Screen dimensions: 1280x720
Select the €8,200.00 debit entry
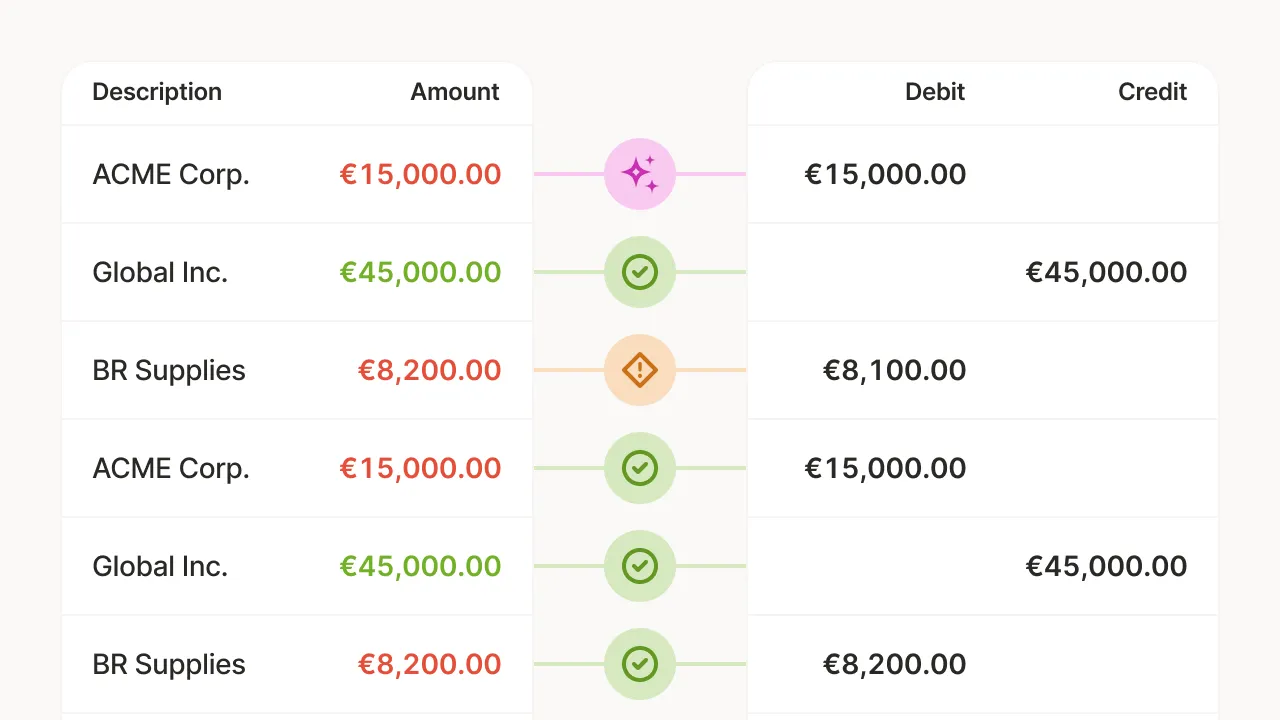click(x=894, y=664)
